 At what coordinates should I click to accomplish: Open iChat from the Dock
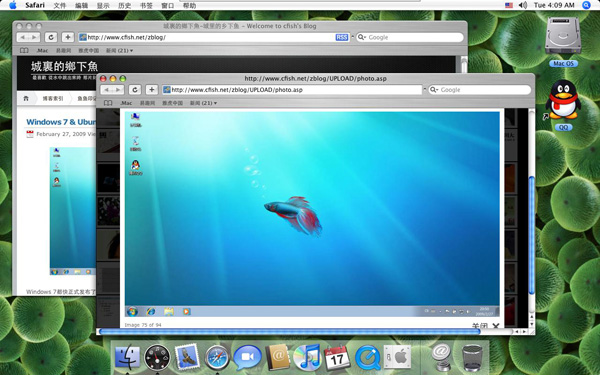[x=247, y=357]
